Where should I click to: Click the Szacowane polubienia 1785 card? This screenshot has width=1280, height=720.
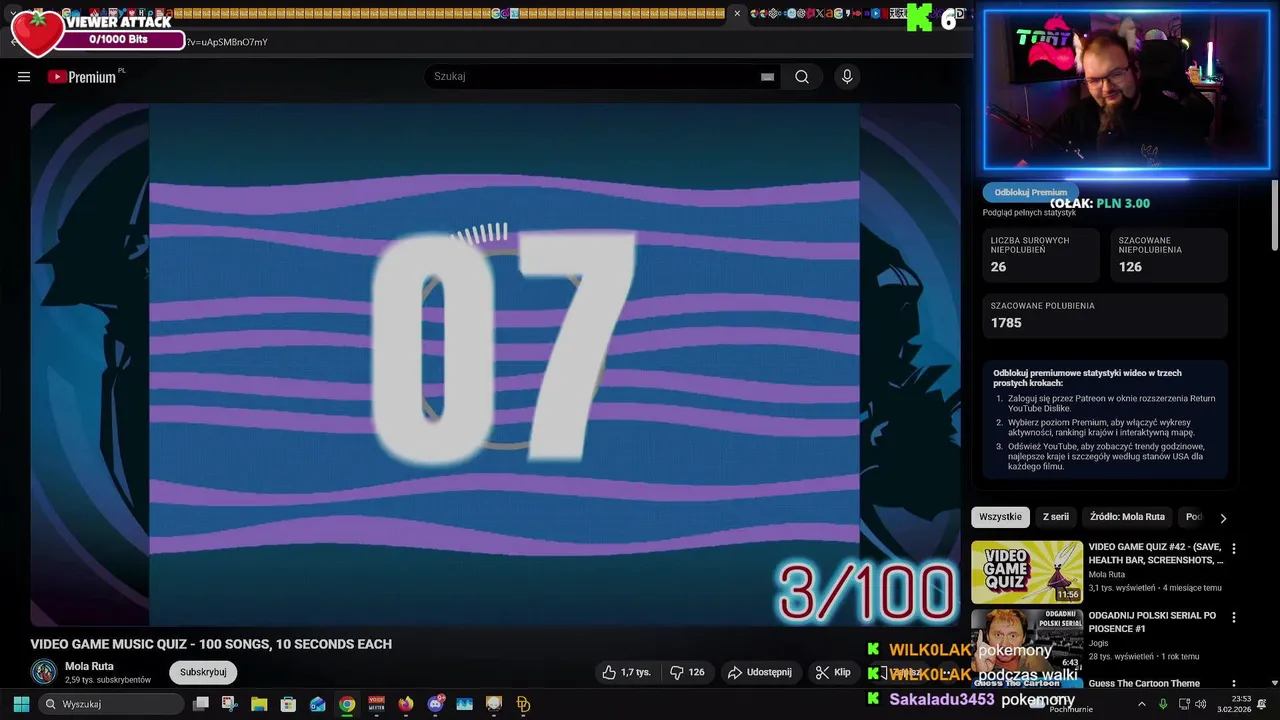pos(1105,315)
